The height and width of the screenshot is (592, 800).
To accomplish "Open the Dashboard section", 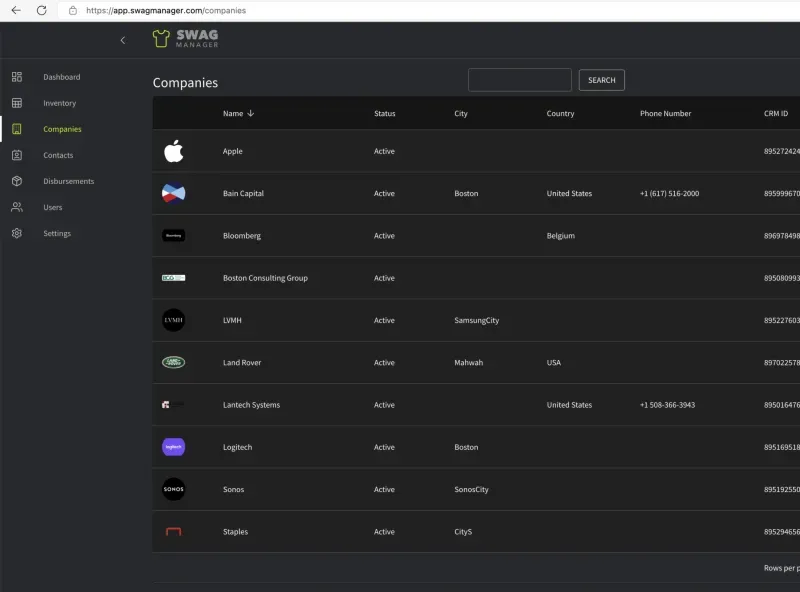I will point(61,77).
